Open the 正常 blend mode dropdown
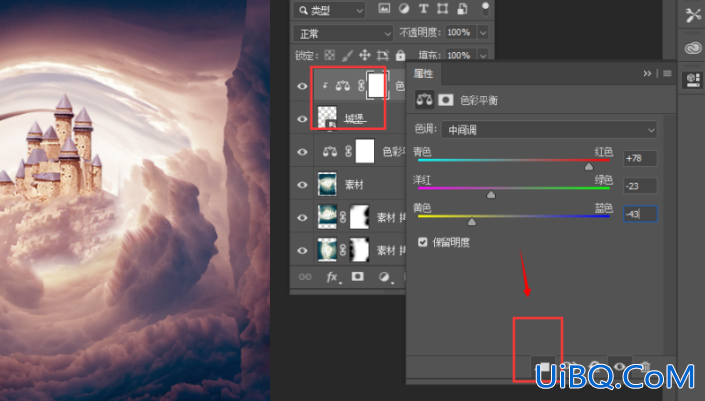This screenshot has width=705, height=401. (343, 33)
